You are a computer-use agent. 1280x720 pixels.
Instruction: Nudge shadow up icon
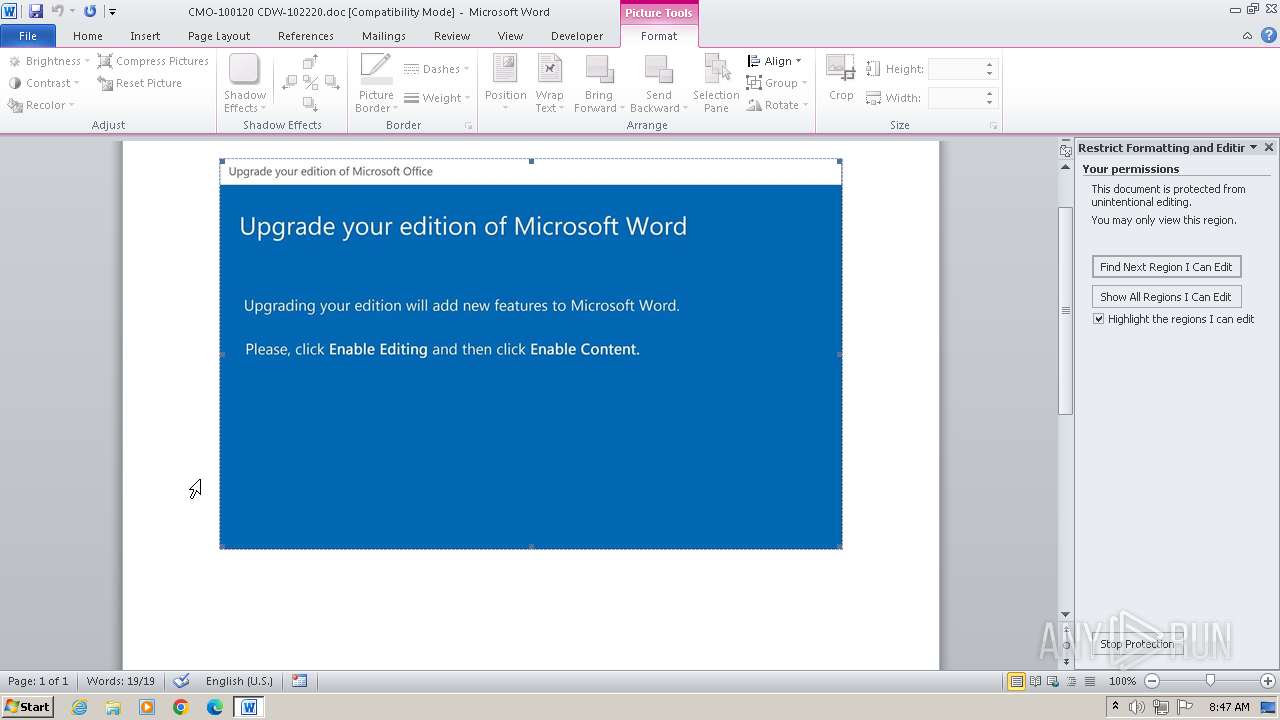pos(311,62)
